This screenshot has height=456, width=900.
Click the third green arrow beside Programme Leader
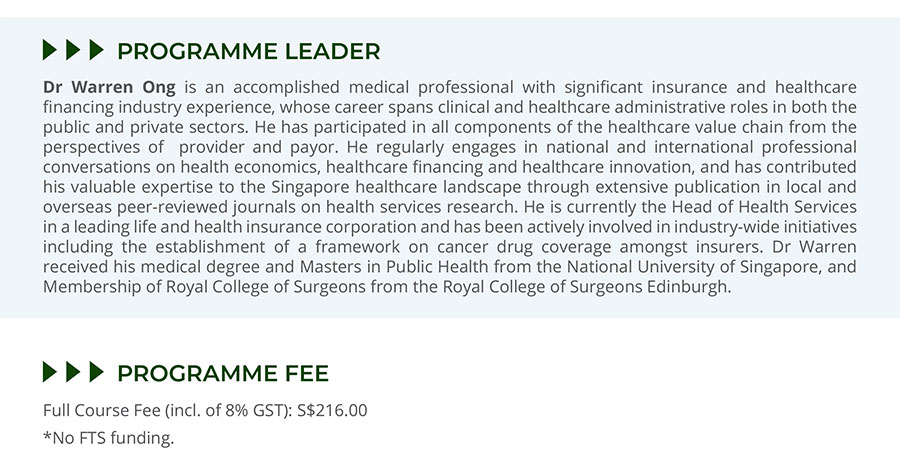(96, 51)
